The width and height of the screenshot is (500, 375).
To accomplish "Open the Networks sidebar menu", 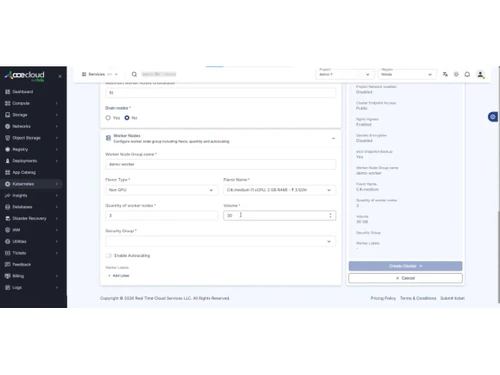I will pyautogui.click(x=32, y=126).
